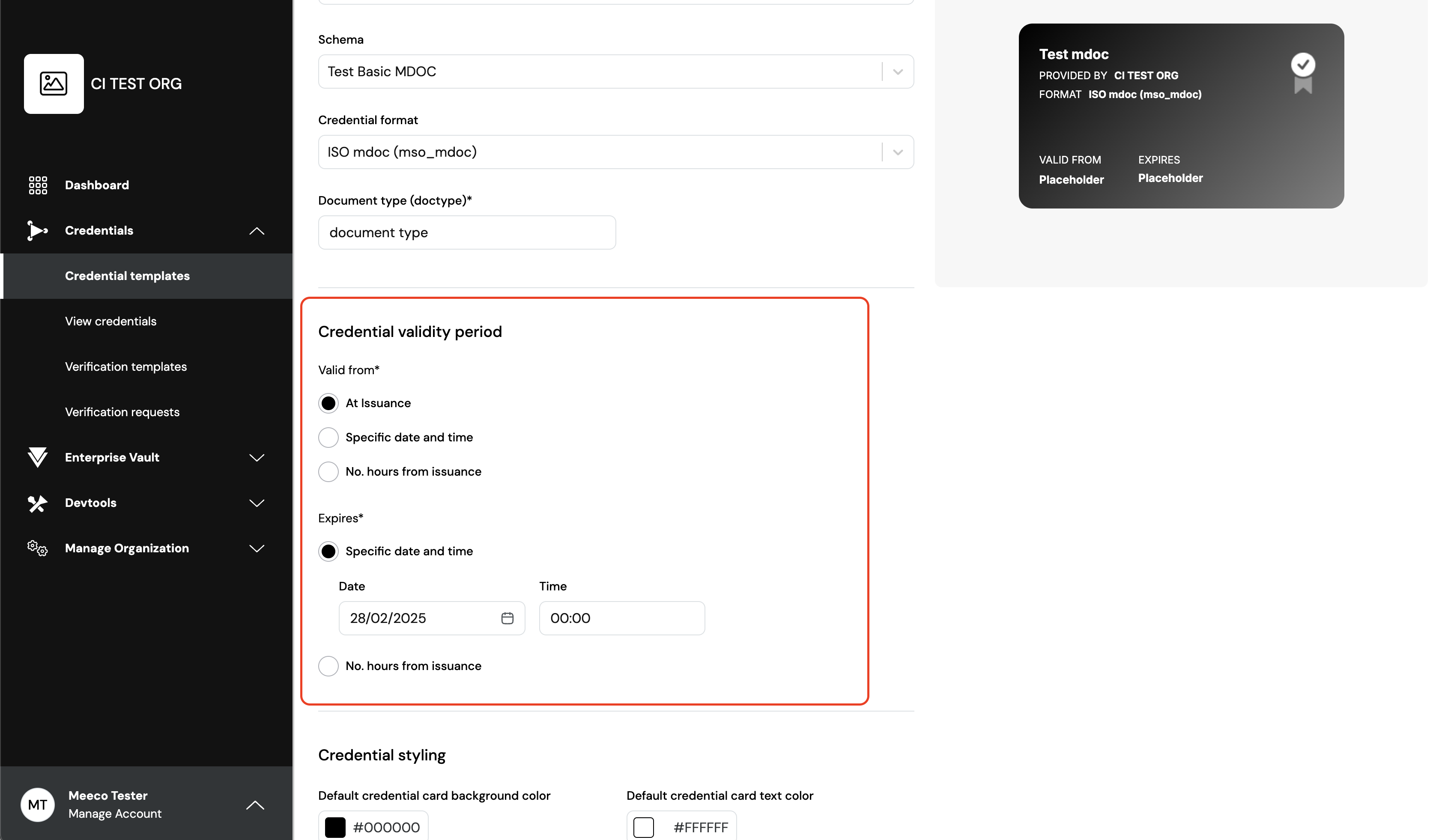Click the Devtools wrench icon
The height and width of the screenshot is (840, 1451).
click(x=37, y=503)
